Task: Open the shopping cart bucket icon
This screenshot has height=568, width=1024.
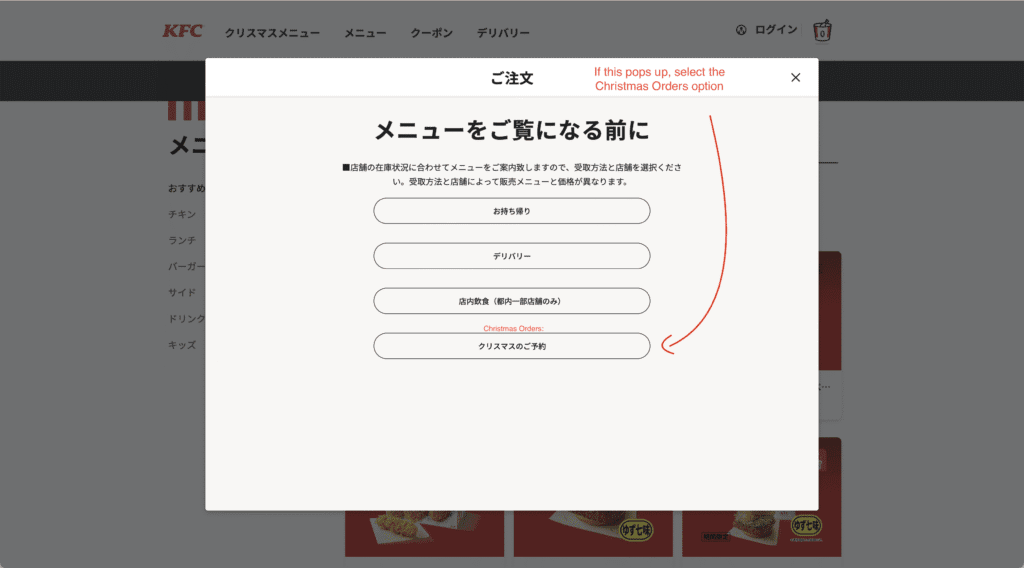Action: [x=822, y=31]
